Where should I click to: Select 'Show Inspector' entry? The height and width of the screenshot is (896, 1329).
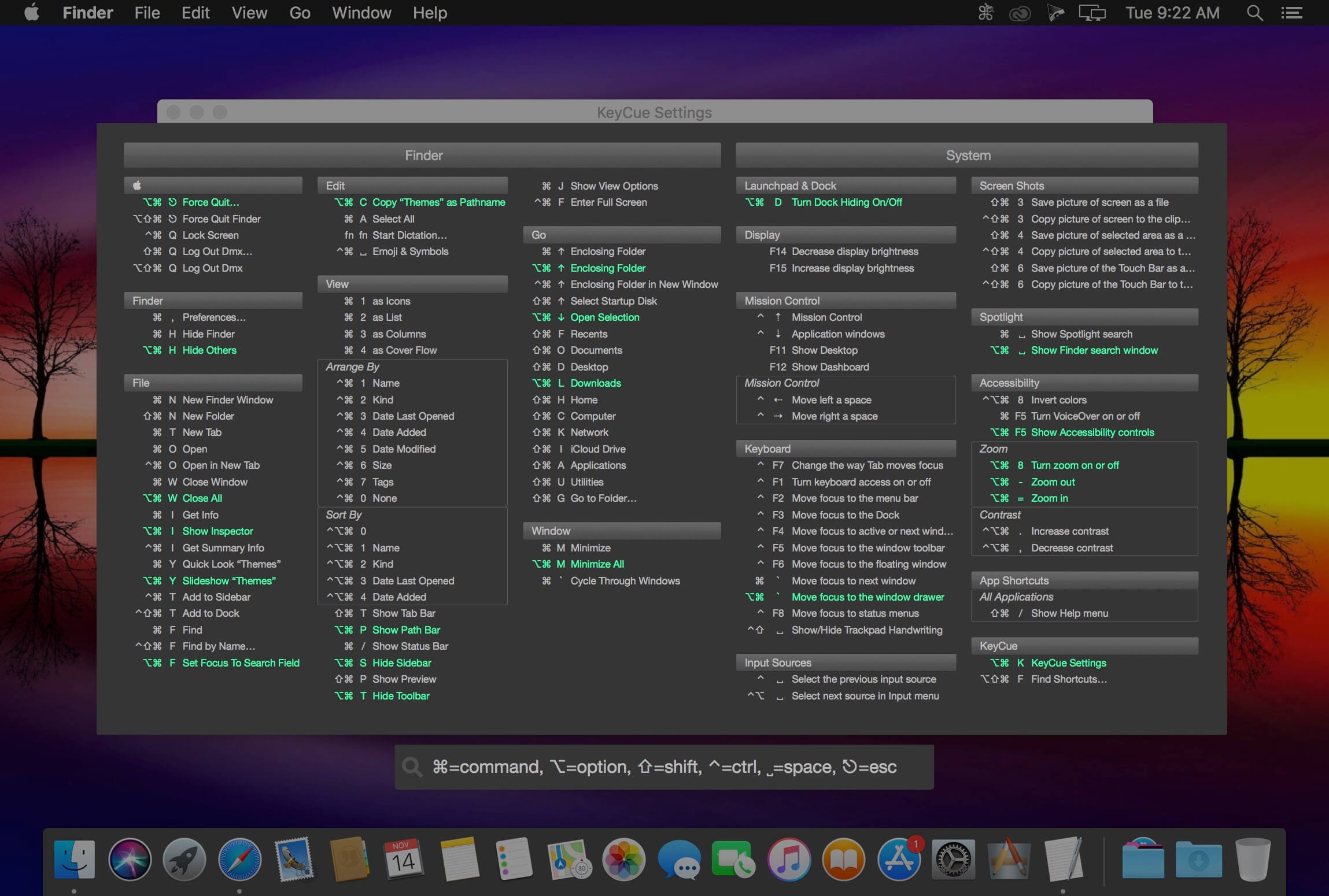[x=218, y=531]
